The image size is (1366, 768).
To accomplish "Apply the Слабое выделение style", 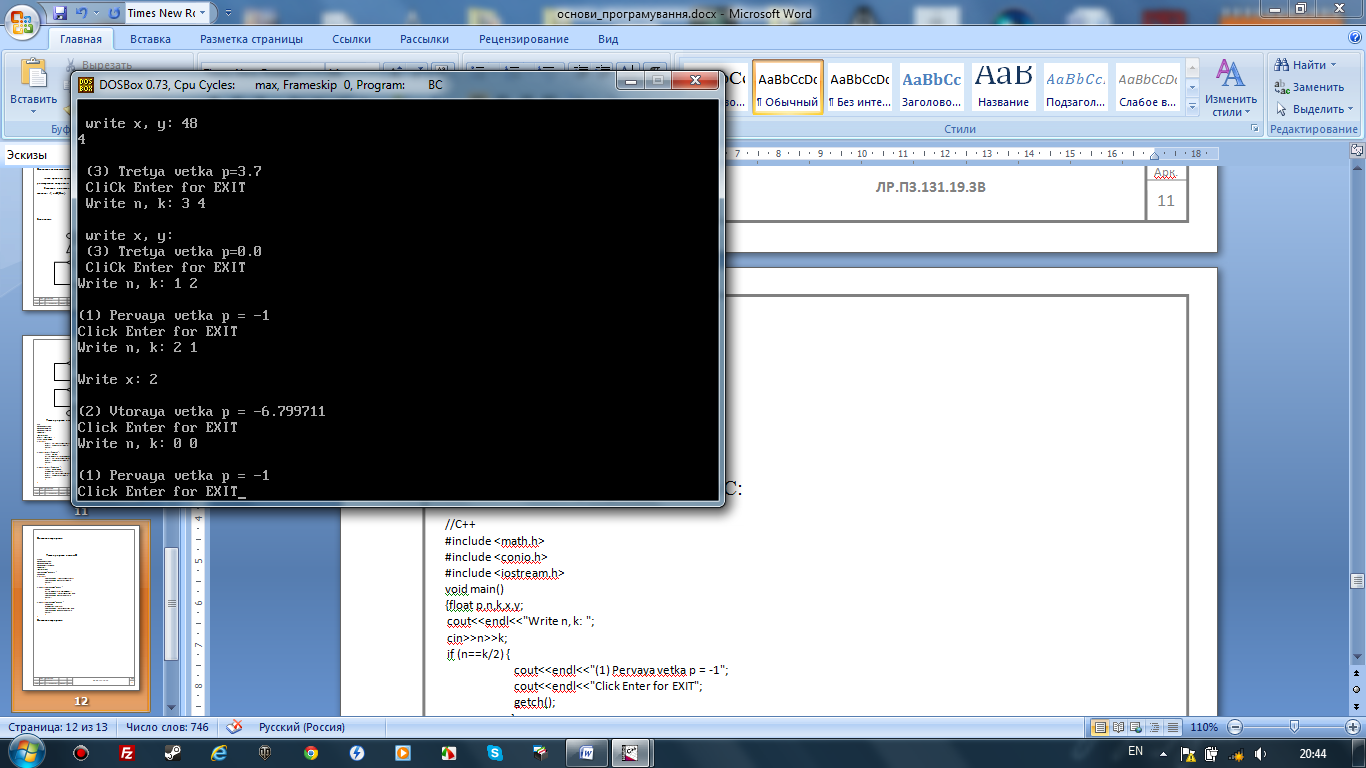I will pyautogui.click(x=1147, y=87).
